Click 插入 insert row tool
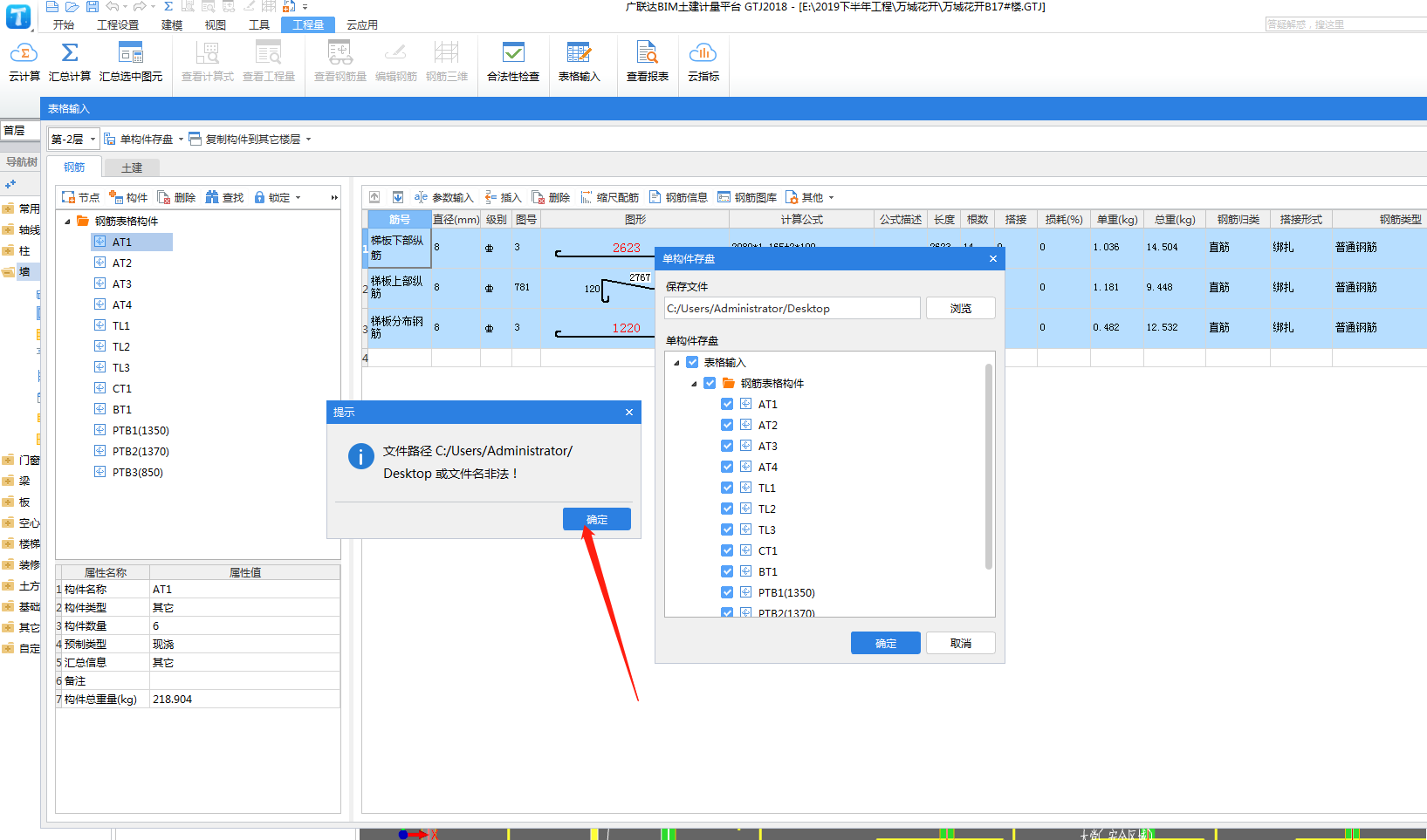Image resolution: width=1427 pixels, height=840 pixels. [x=504, y=198]
